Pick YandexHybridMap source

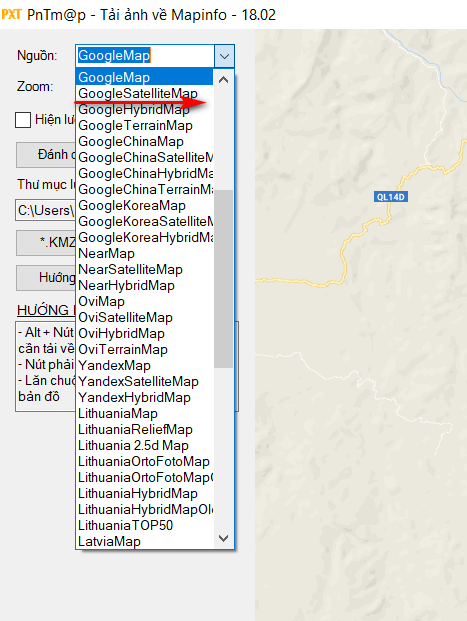coord(145,398)
